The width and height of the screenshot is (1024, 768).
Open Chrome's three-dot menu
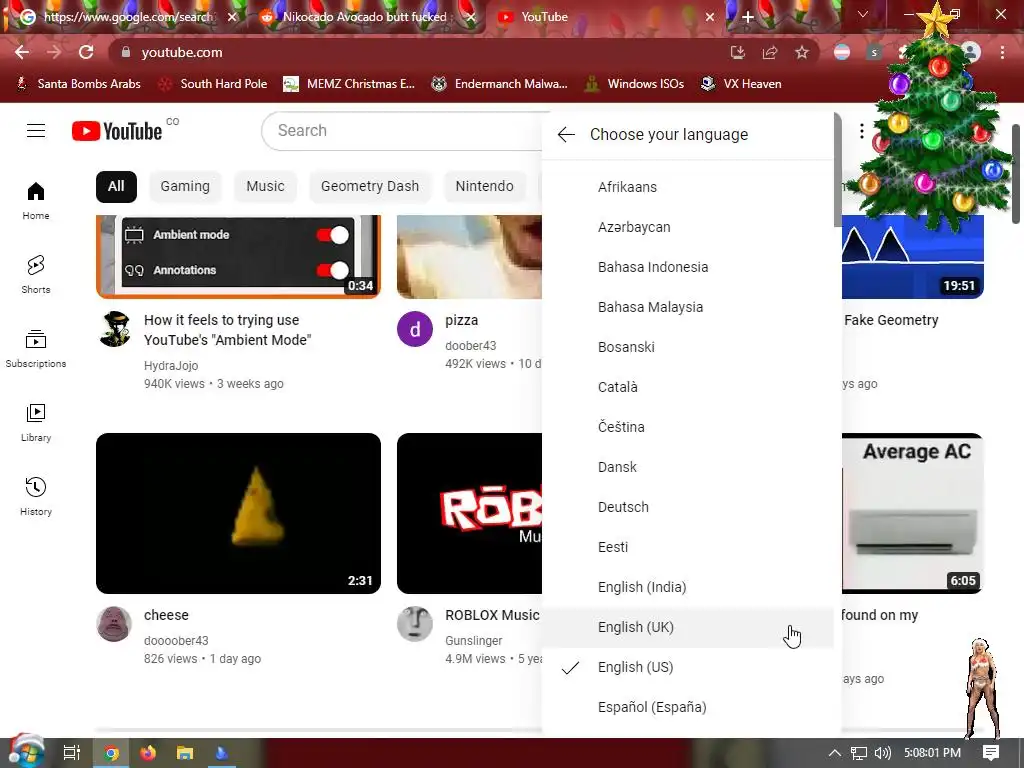coord(1002,52)
